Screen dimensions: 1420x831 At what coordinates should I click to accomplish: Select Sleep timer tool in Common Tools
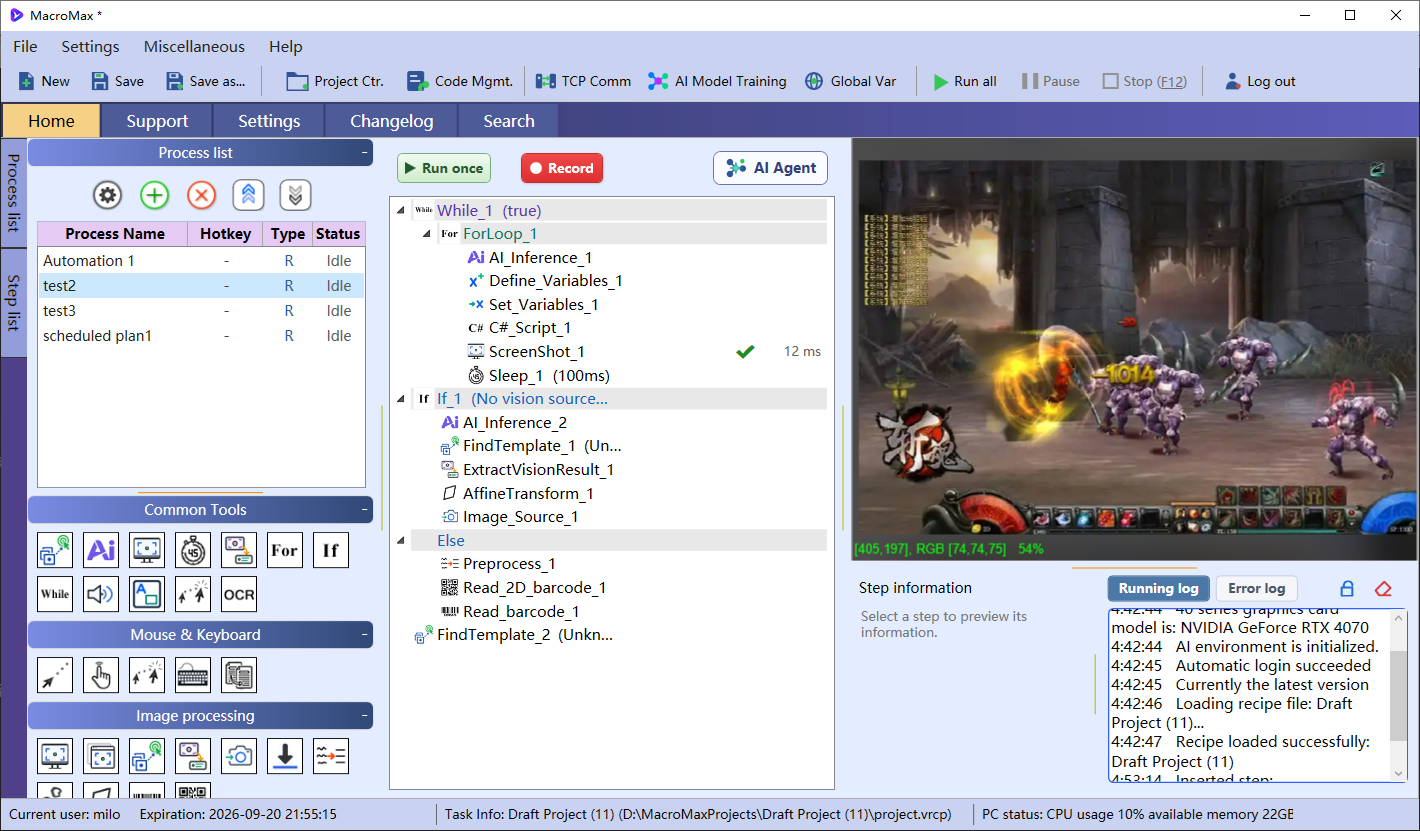coord(193,550)
